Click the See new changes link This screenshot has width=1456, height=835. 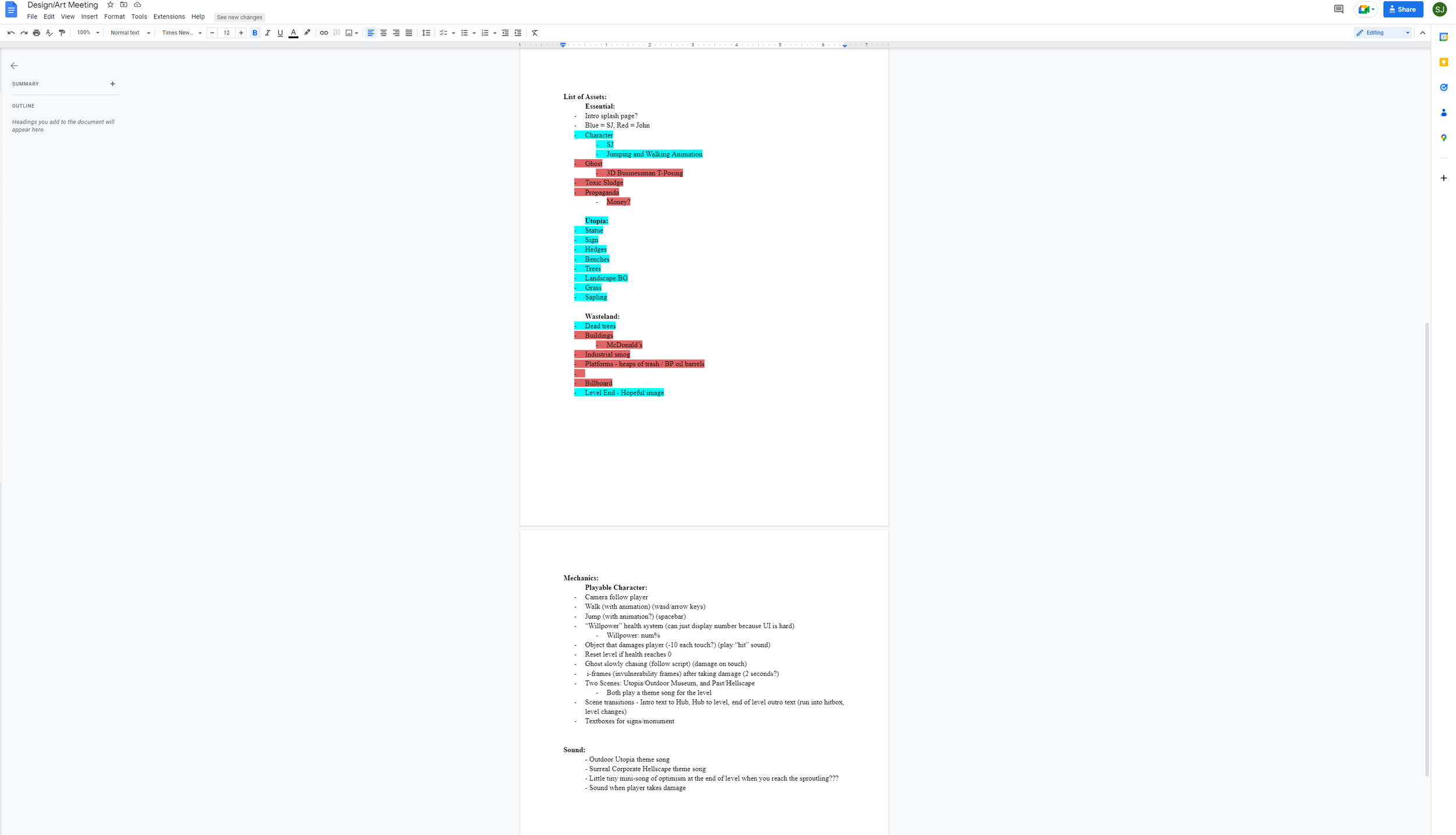click(x=239, y=17)
